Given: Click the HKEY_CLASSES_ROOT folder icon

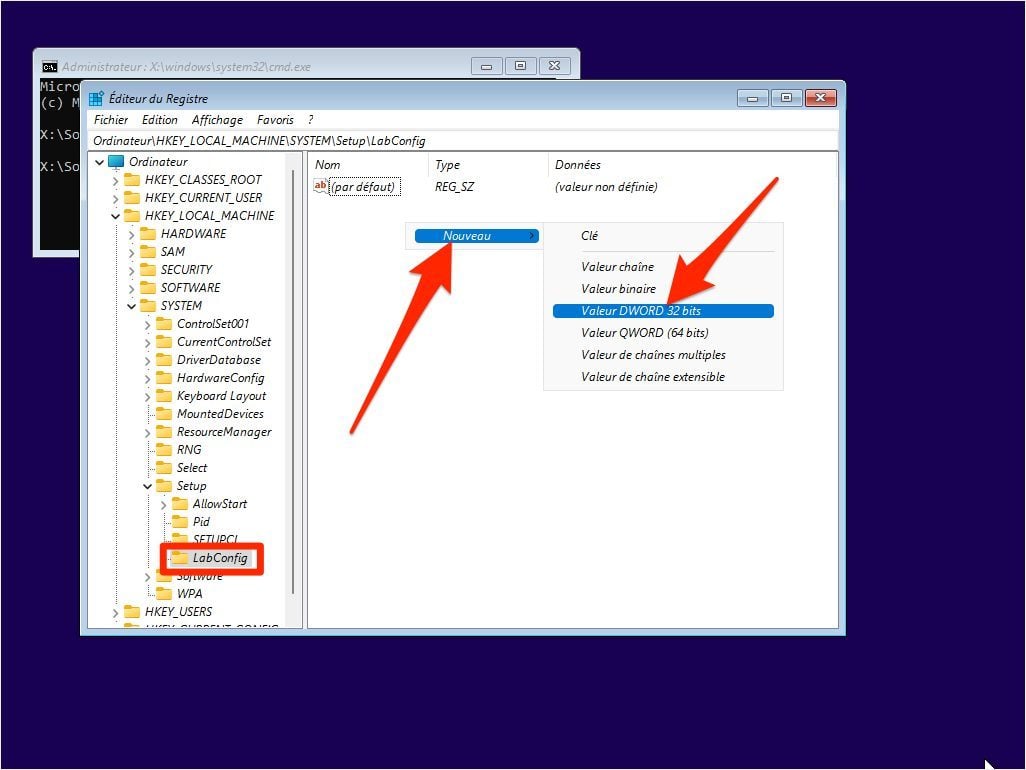Looking at the screenshot, I should (x=132, y=180).
